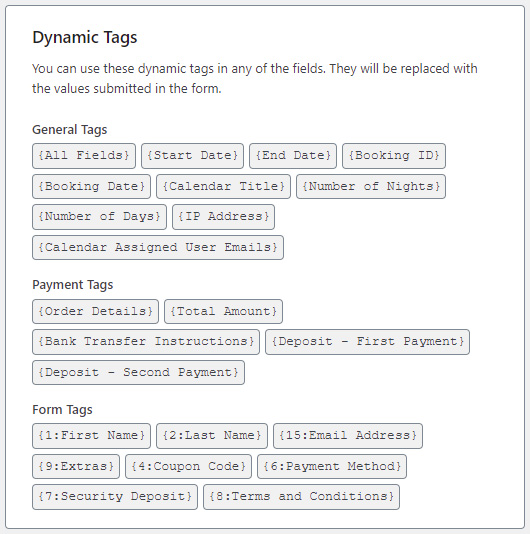The height and width of the screenshot is (534, 530).
Task: Select the {Calendar Title} tag
Action: pos(223,187)
